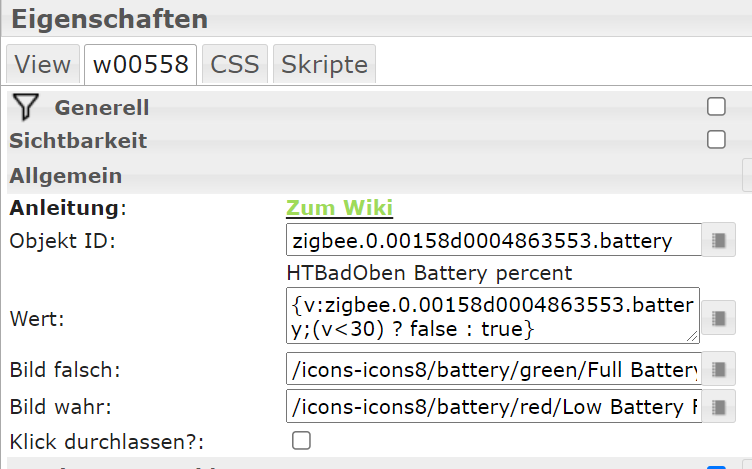Expand the Sichtbarkeit section header

coord(78,141)
